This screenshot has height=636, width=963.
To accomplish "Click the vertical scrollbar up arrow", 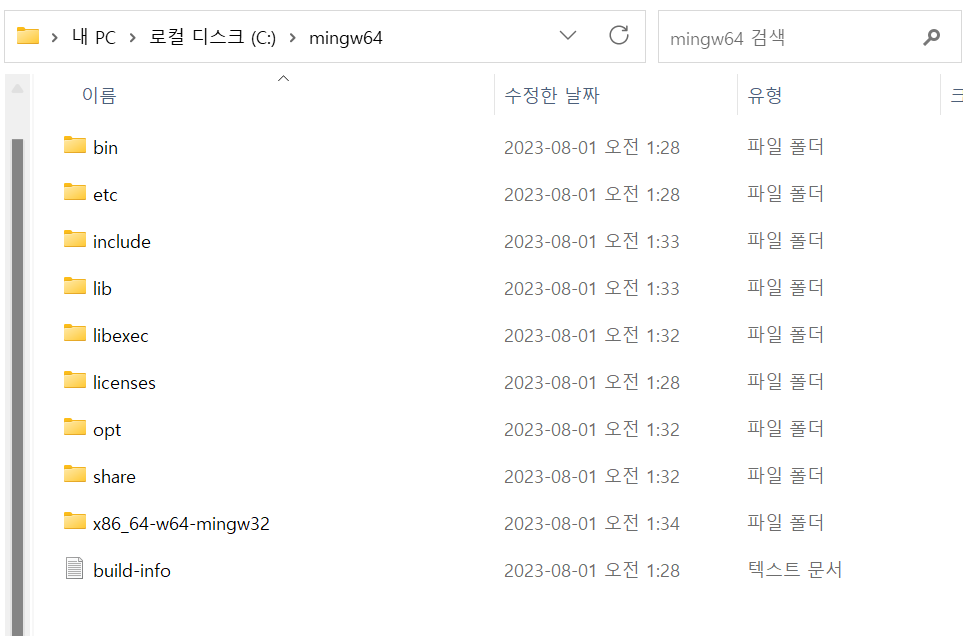I will (x=17, y=89).
